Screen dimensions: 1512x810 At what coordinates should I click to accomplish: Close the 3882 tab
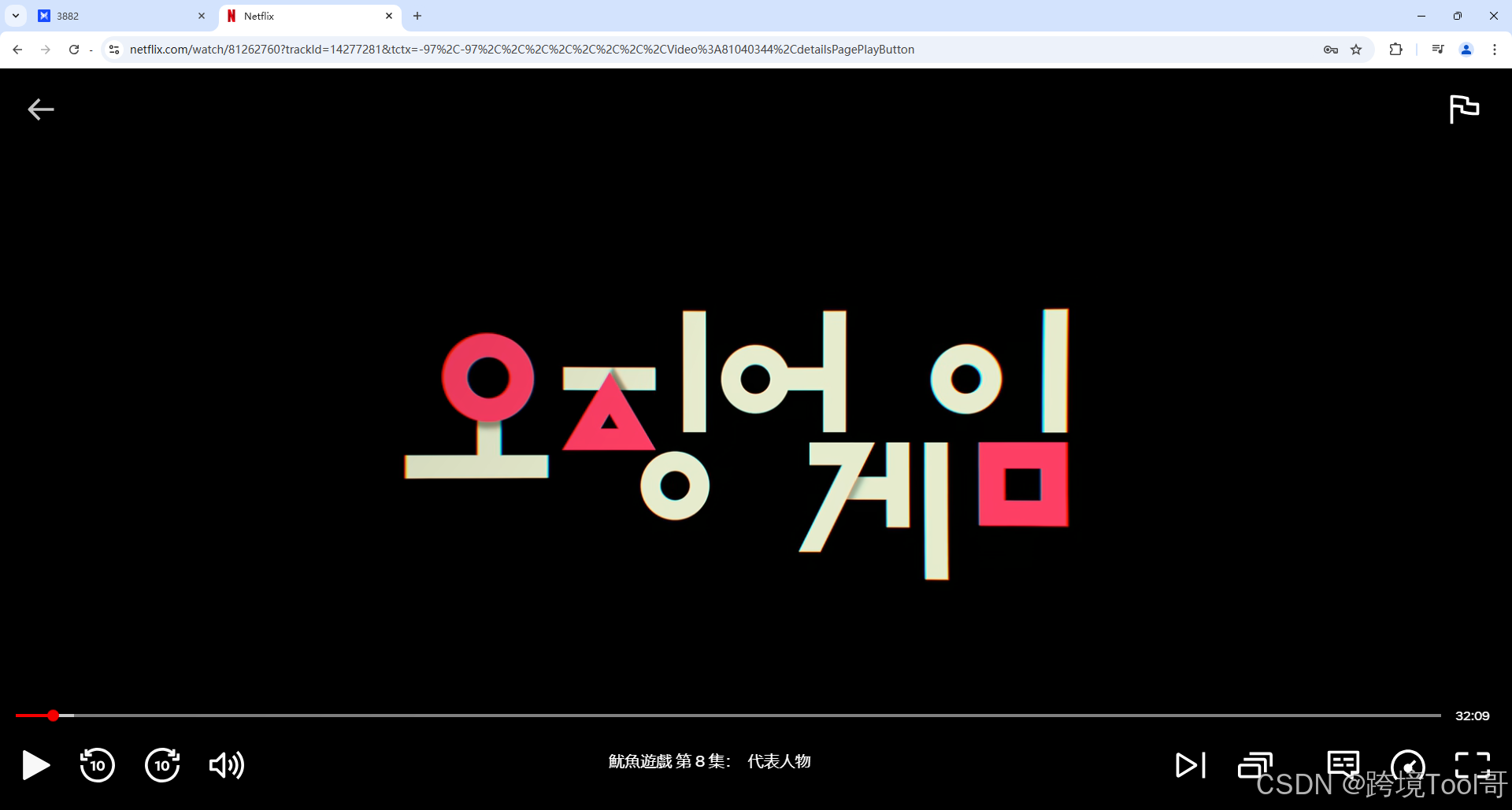coord(202,16)
